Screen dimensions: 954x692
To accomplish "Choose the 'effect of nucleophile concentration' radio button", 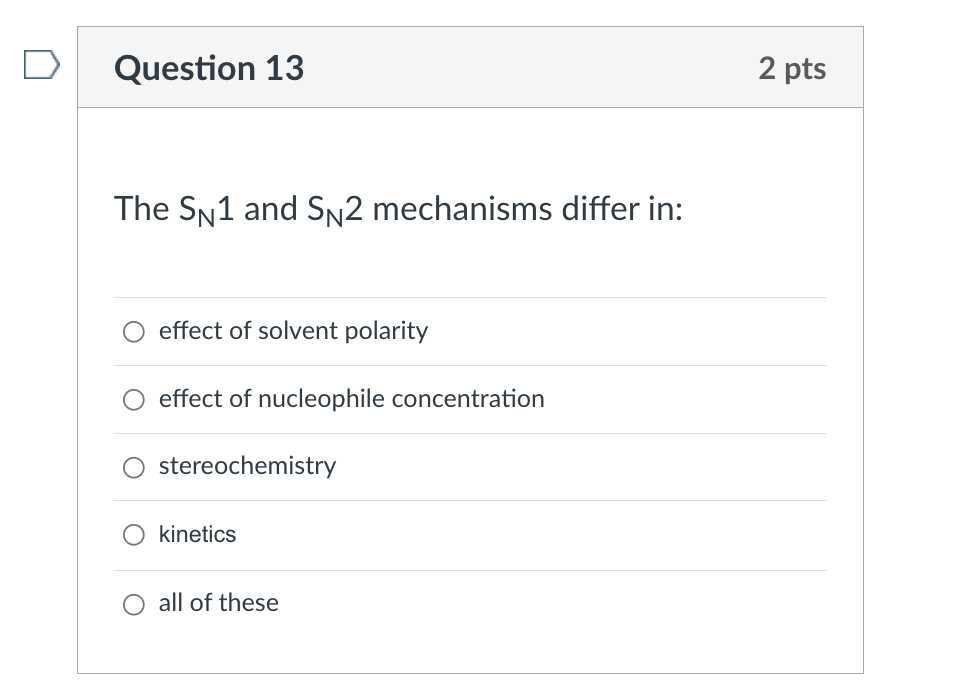I will [x=134, y=400].
